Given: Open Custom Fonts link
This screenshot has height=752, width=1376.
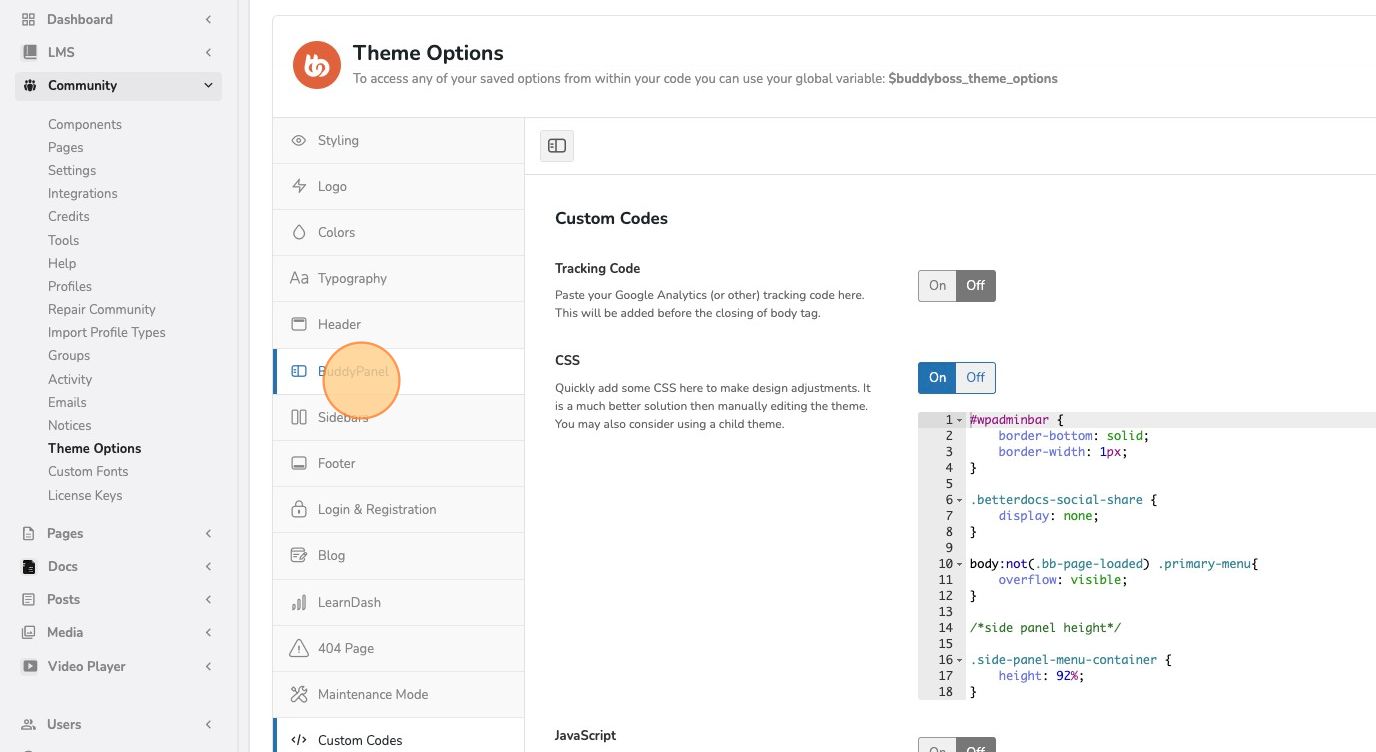Looking at the screenshot, I should pyautogui.click(x=88, y=471).
